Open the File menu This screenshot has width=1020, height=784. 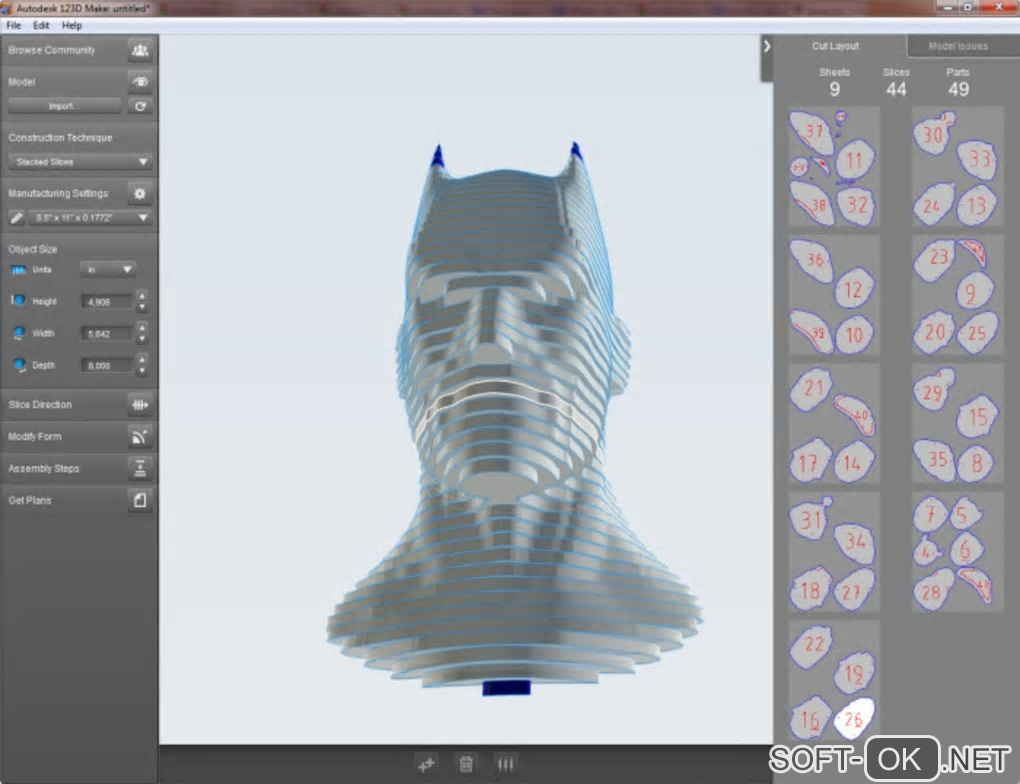pyautogui.click(x=14, y=25)
